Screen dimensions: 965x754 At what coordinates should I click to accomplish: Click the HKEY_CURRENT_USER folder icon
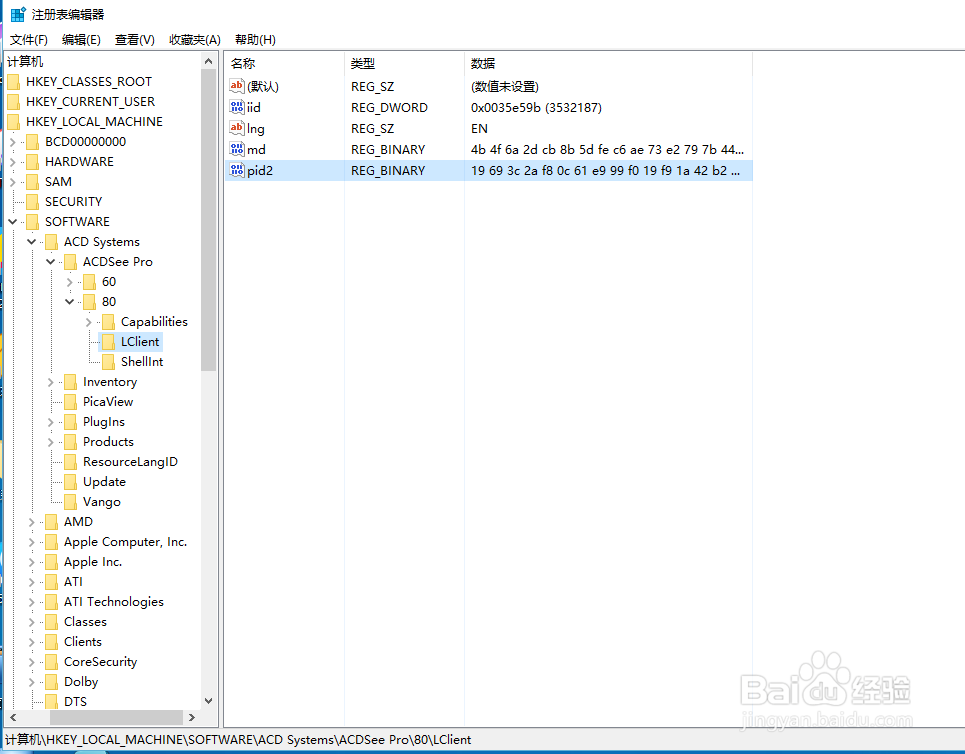14,102
